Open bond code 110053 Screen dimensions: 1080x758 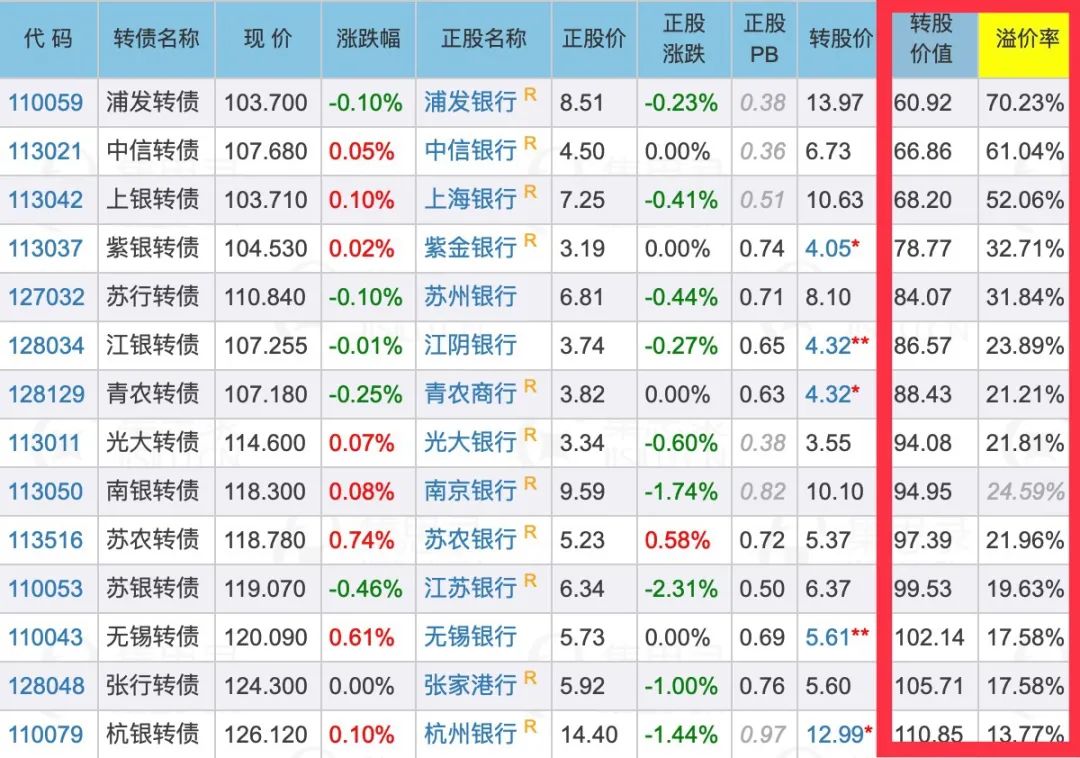[45, 589]
